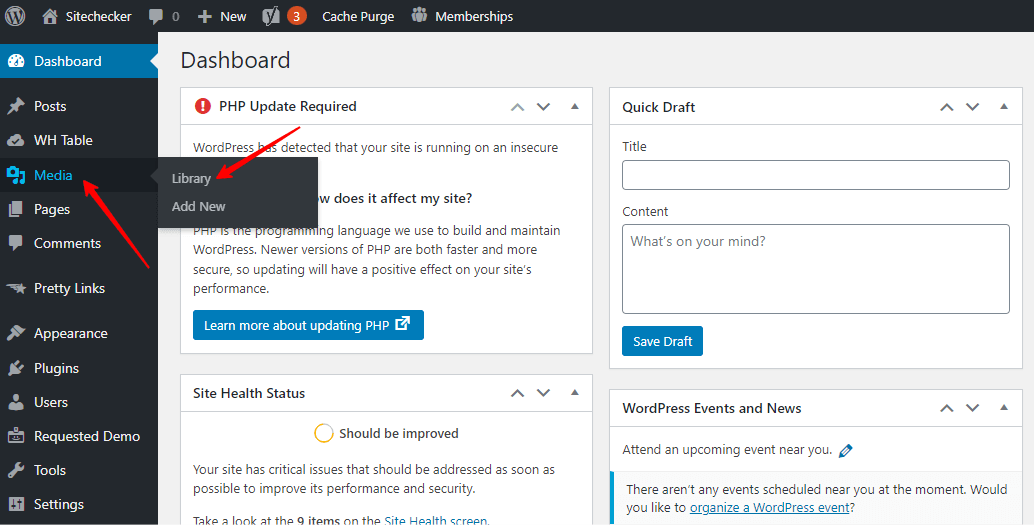Click the Users person icon

17,402
